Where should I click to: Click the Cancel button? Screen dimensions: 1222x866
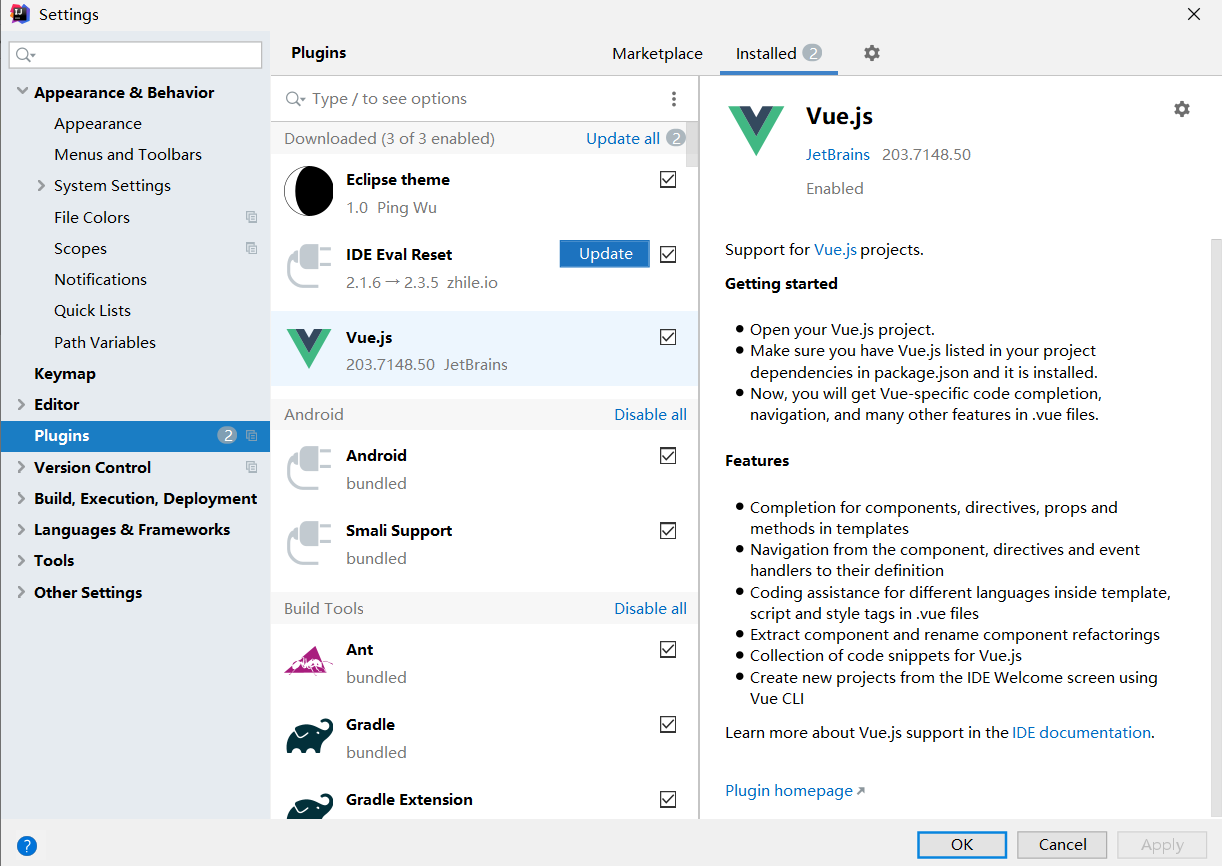1062,845
